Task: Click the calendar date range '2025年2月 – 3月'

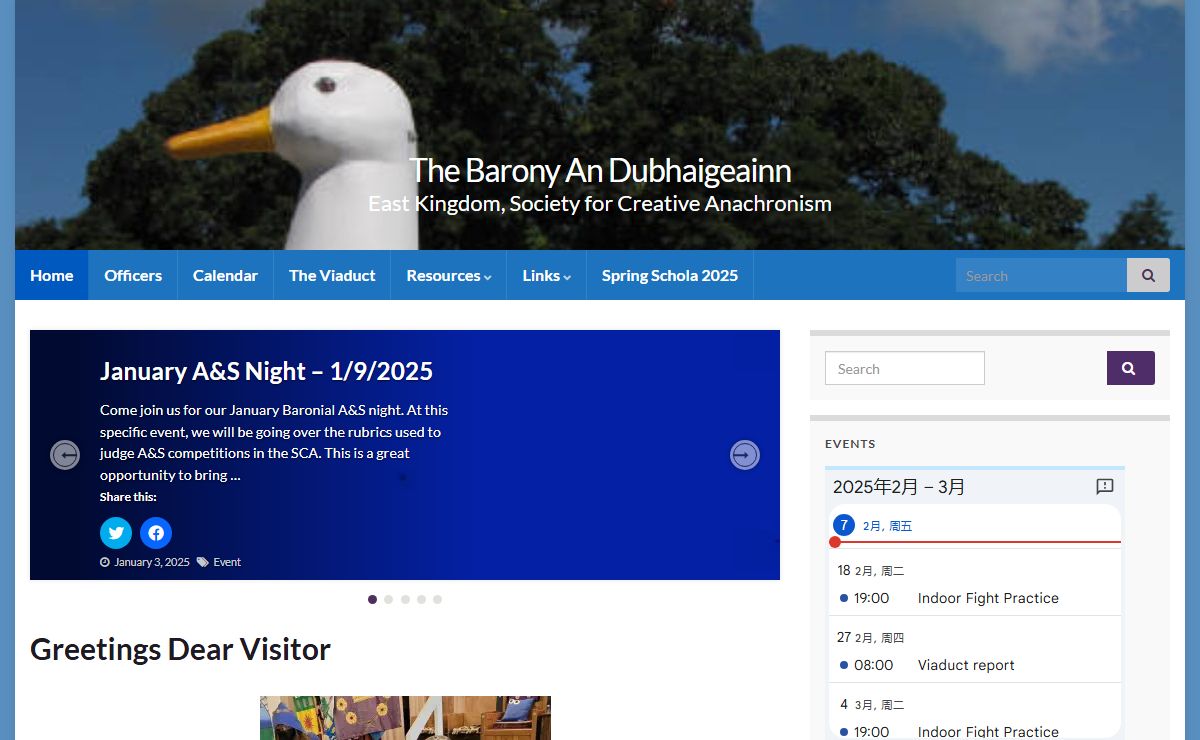Action: (899, 487)
